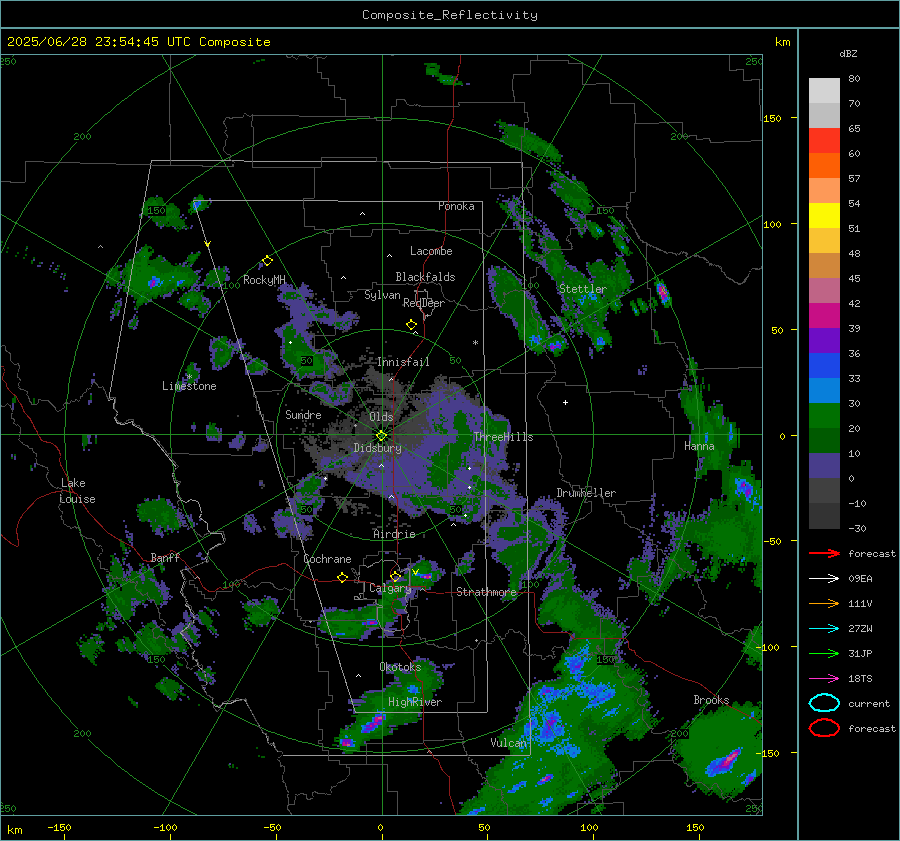Image resolution: width=900 pixels, height=841 pixels.
Task: Click the Blackfalds town label
Action: [x=425, y=277]
